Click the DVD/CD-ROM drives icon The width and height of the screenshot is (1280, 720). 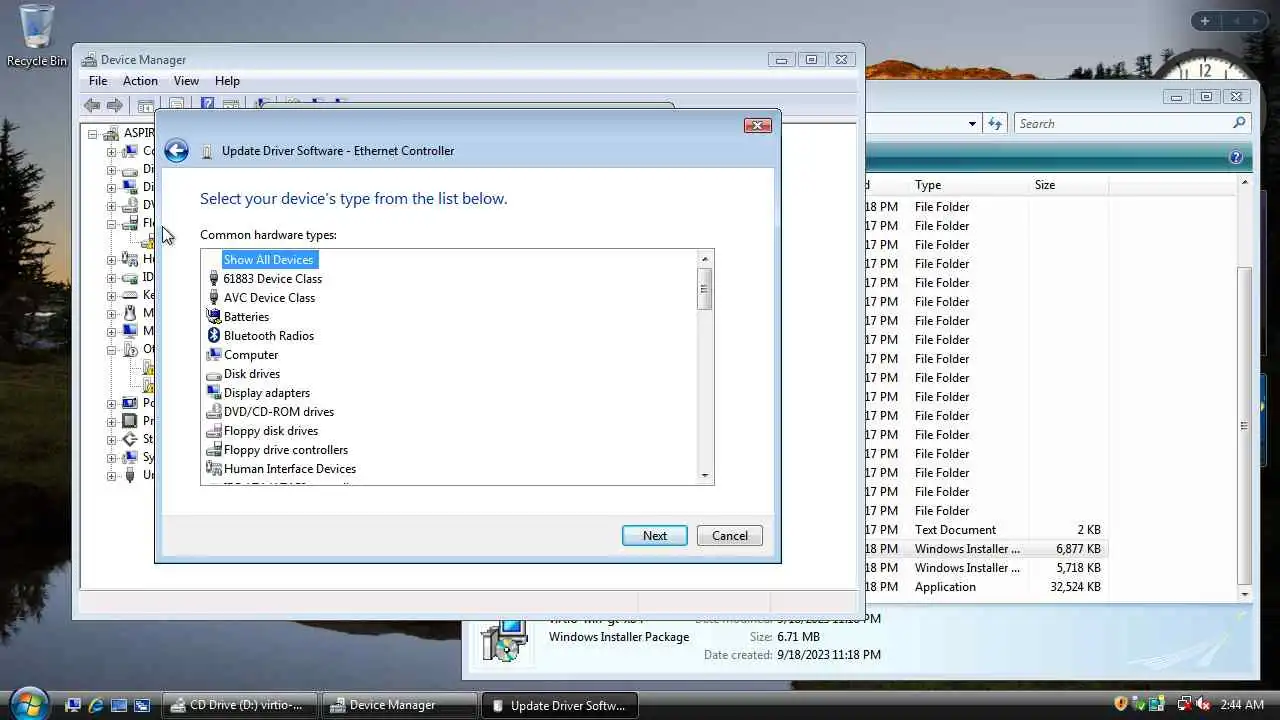213,412
